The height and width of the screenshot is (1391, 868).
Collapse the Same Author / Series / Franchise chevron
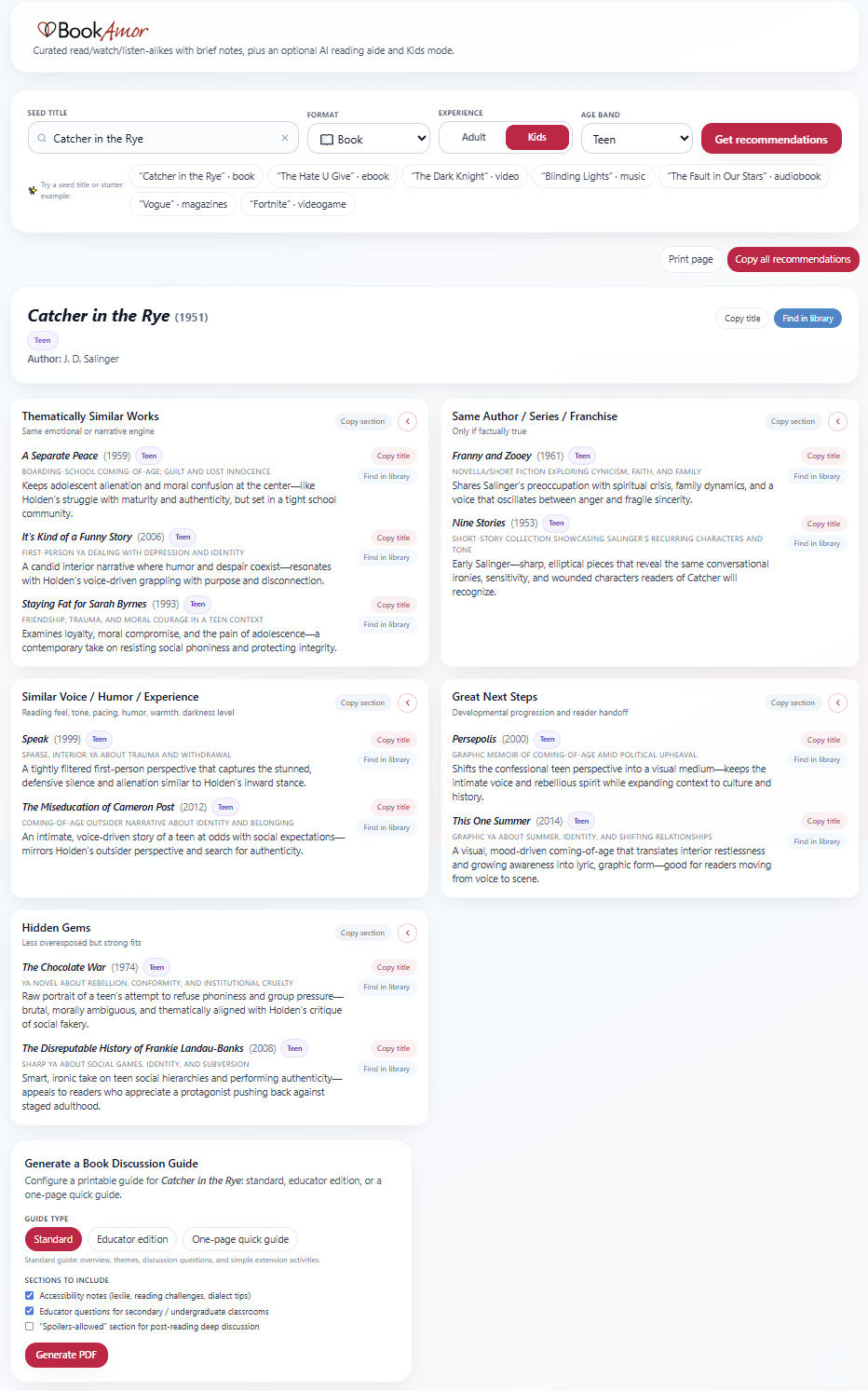837,421
